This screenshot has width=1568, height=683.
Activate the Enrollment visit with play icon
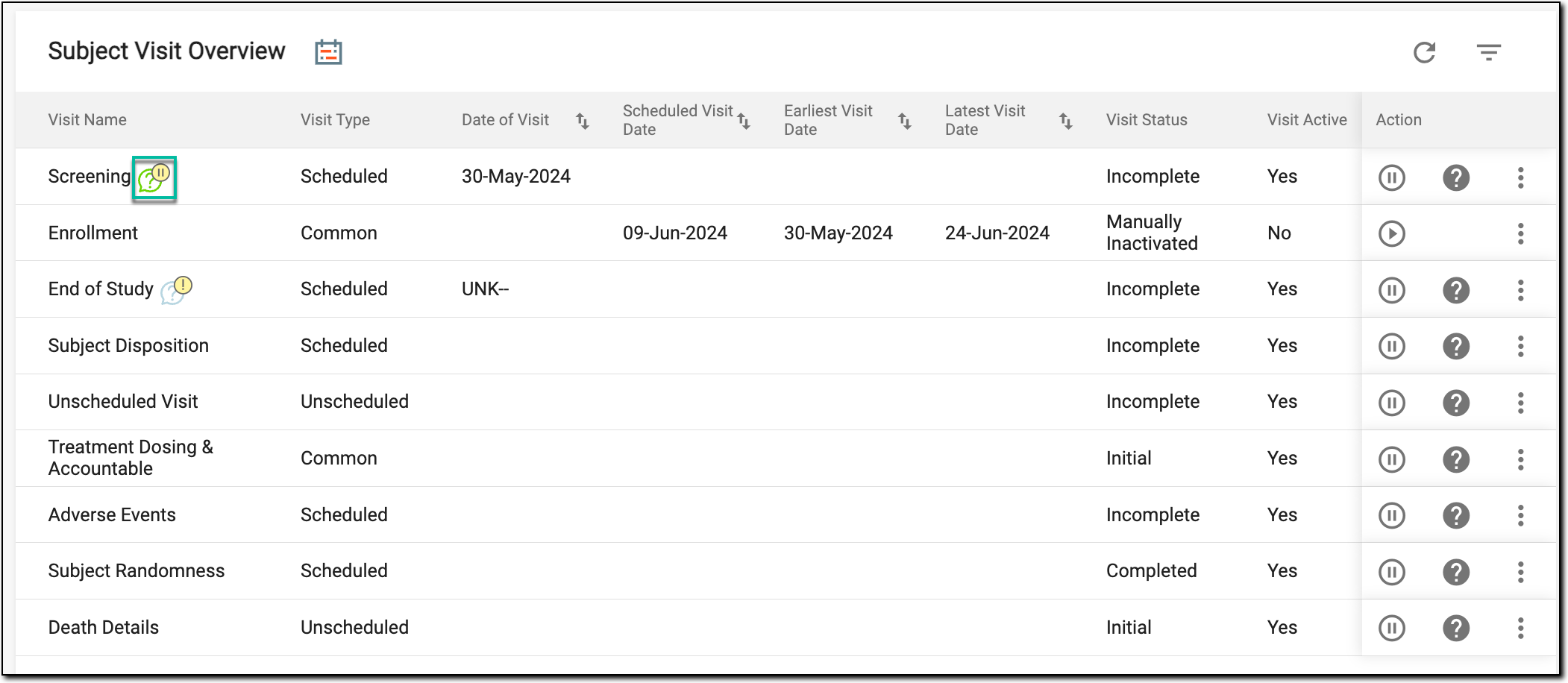(1392, 233)
